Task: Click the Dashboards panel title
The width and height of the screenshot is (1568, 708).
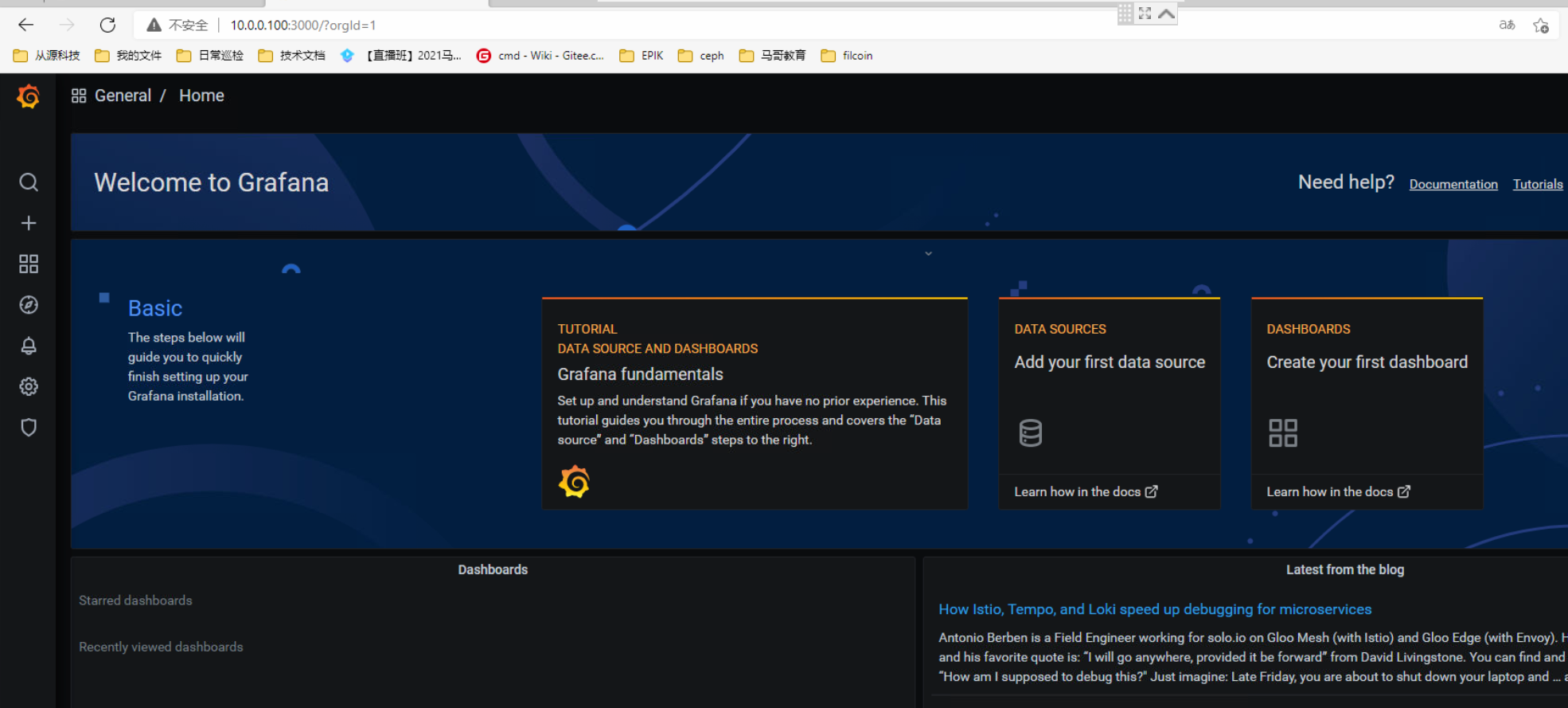Action: pos(493,569)
